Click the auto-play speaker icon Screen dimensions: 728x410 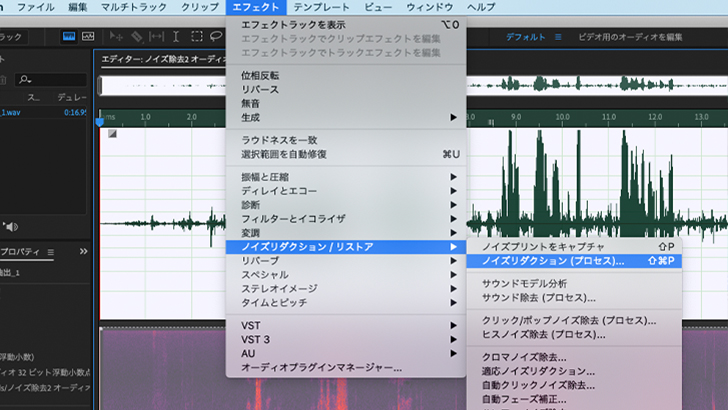click(11, 227)
